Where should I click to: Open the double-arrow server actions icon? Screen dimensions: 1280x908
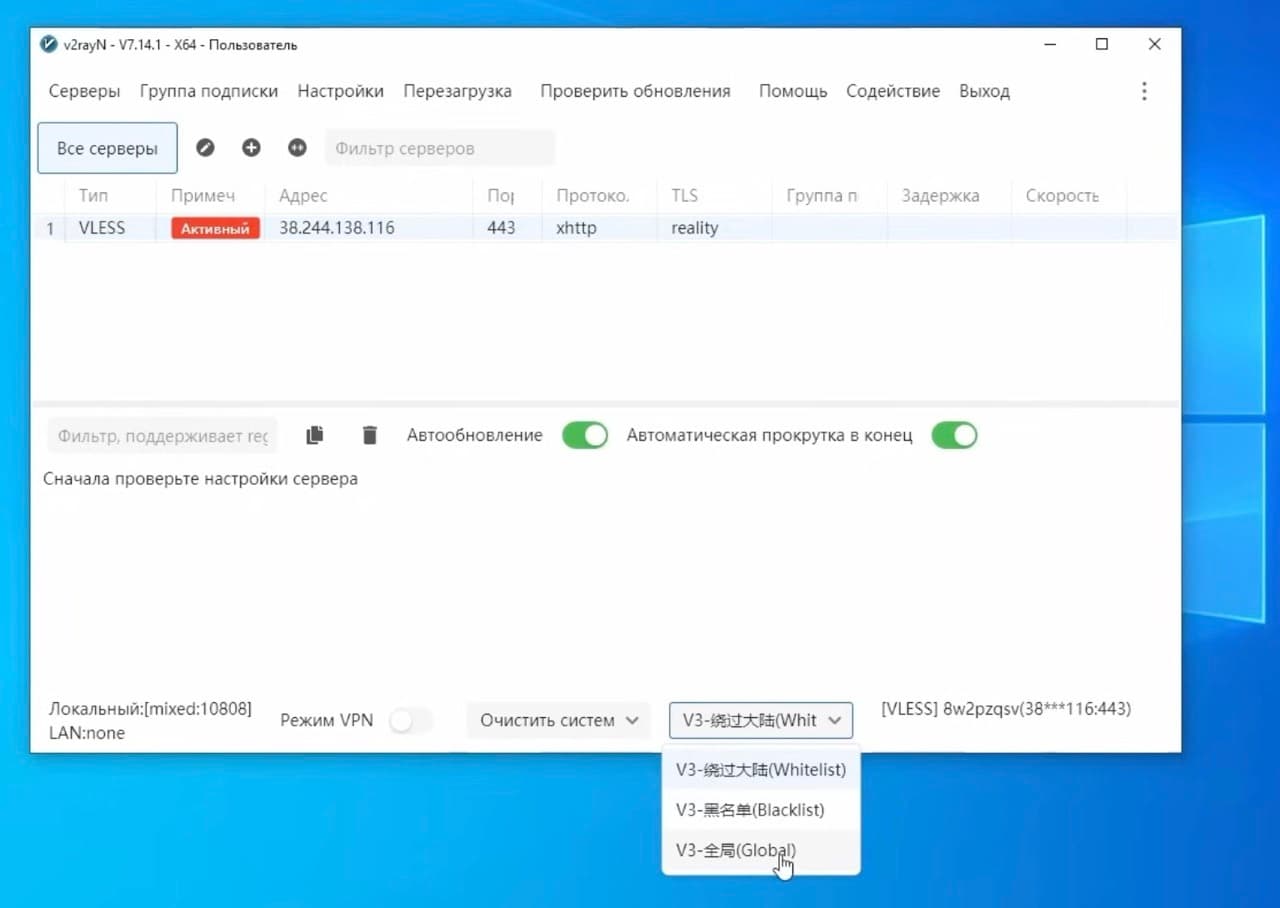coord(297,147)
